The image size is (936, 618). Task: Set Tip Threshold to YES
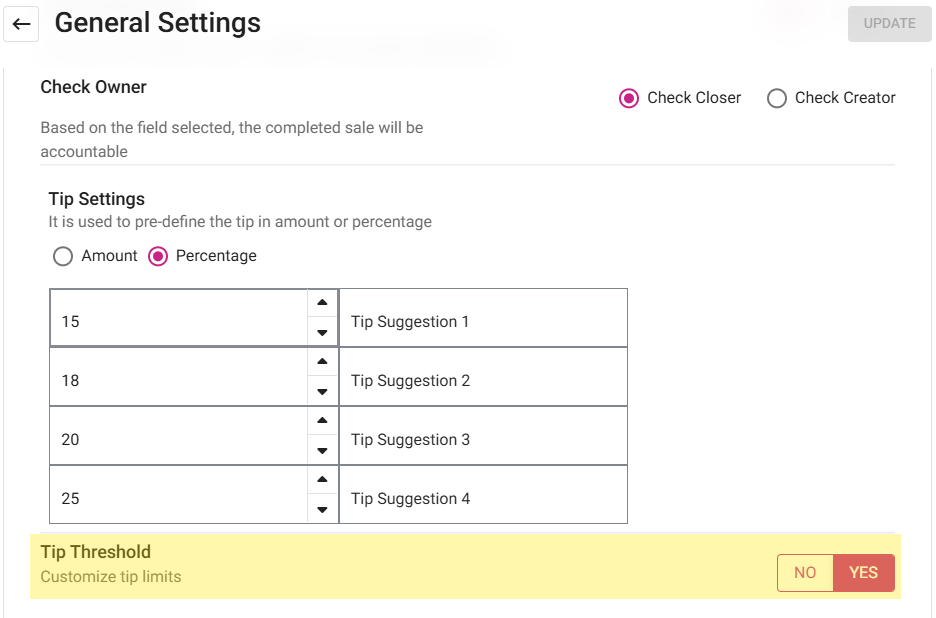coord(863,573)
